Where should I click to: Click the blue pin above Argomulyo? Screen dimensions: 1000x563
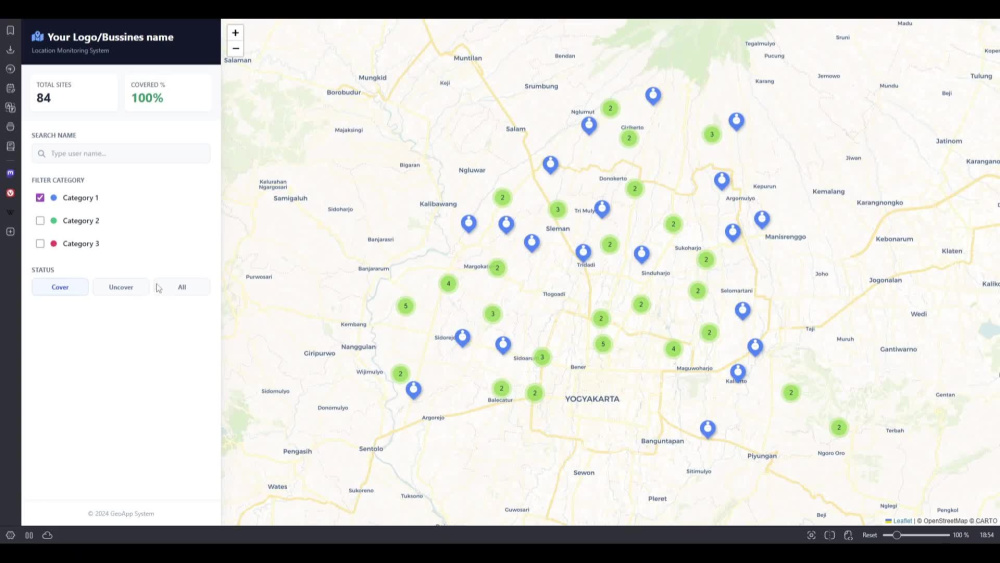click(x=721, y=180)
